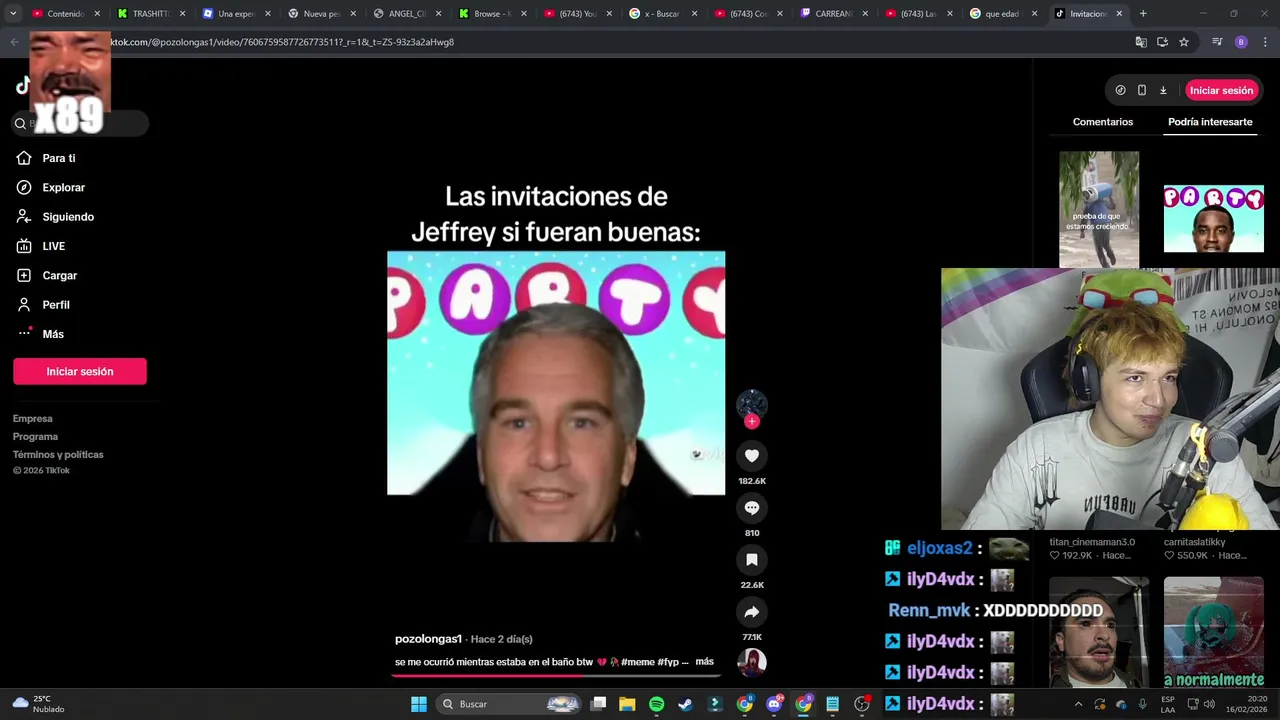Open the creator's avatar beside the video

[x=752, y=403]
